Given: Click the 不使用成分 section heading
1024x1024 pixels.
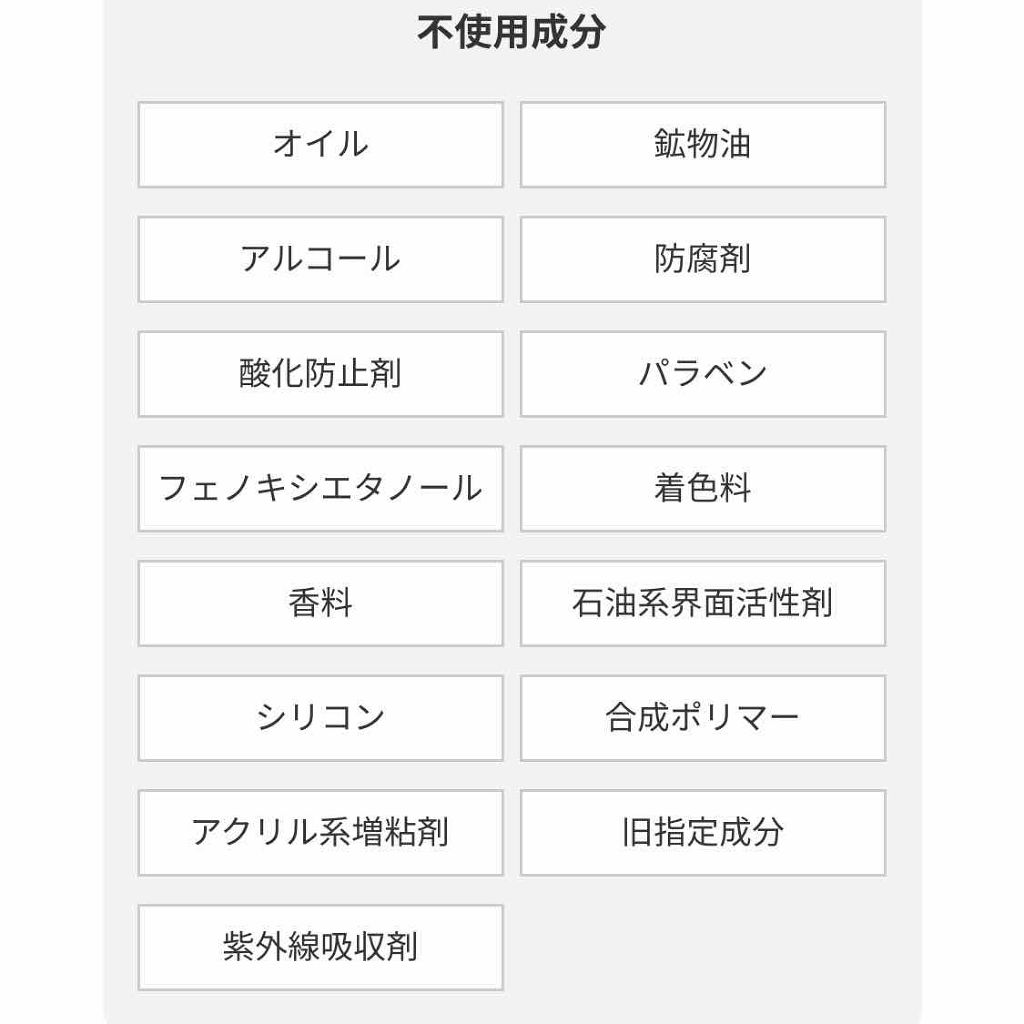Looking at the screenshot, I should (511, 33).
